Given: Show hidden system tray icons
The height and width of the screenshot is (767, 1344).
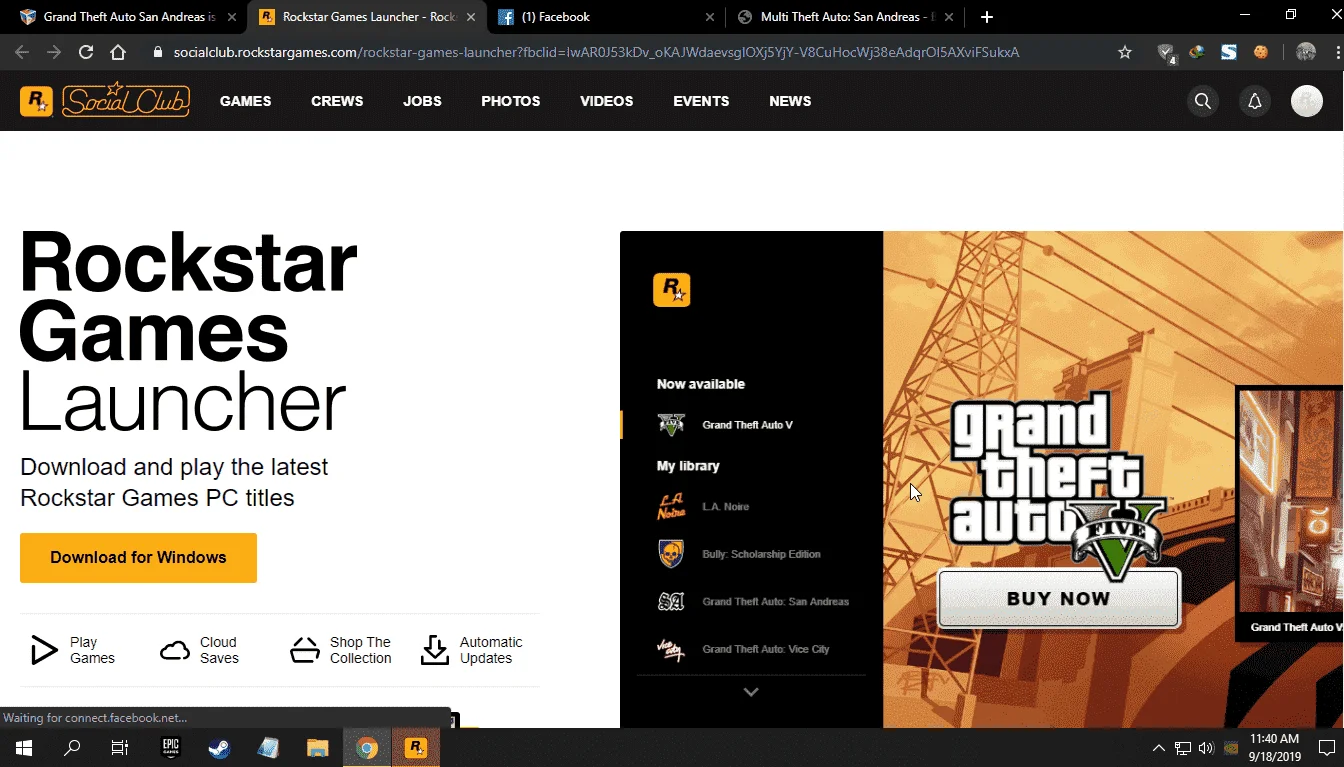Looking at the screenshot, I should 1159,747.
